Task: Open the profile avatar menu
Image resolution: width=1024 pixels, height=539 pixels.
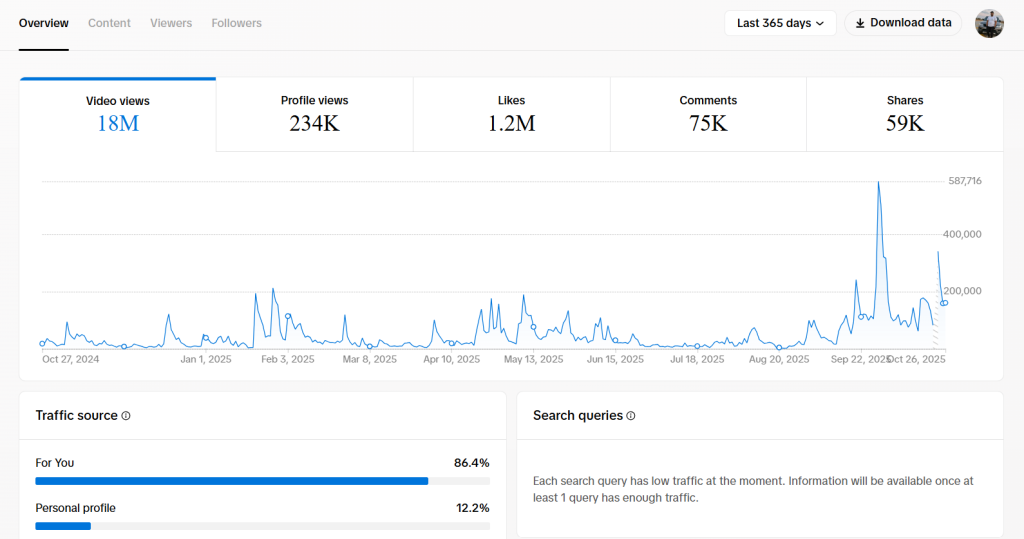Action: click(989, 23)
